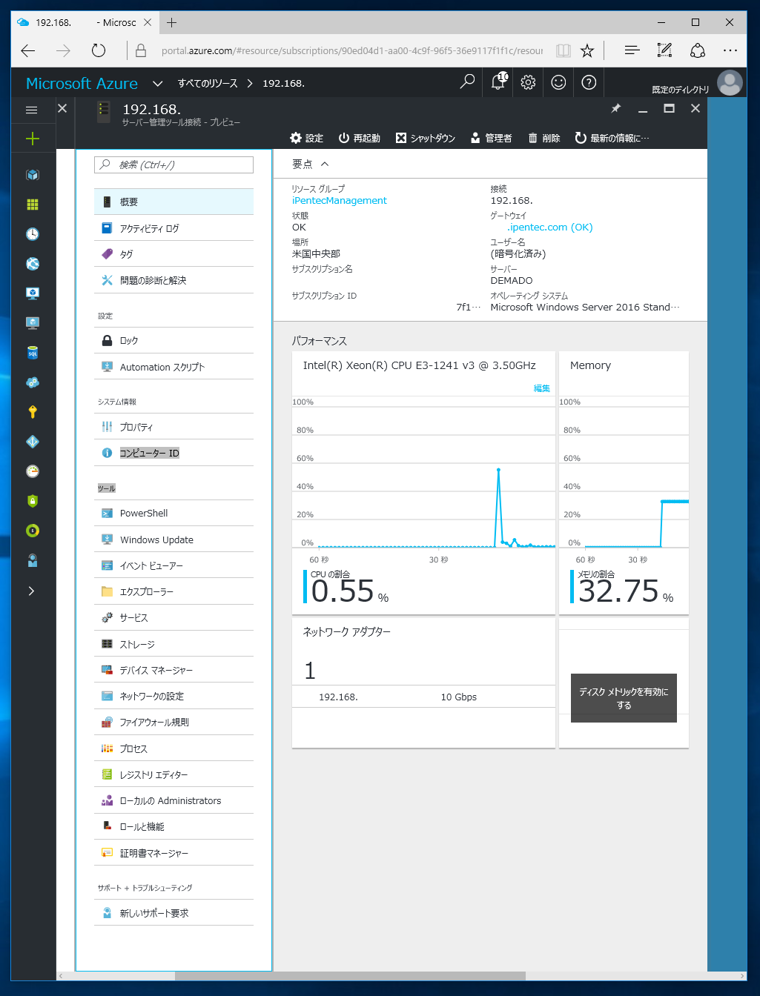Click the browser refresh button
This screenshot has width=760, height=996.
98,50
